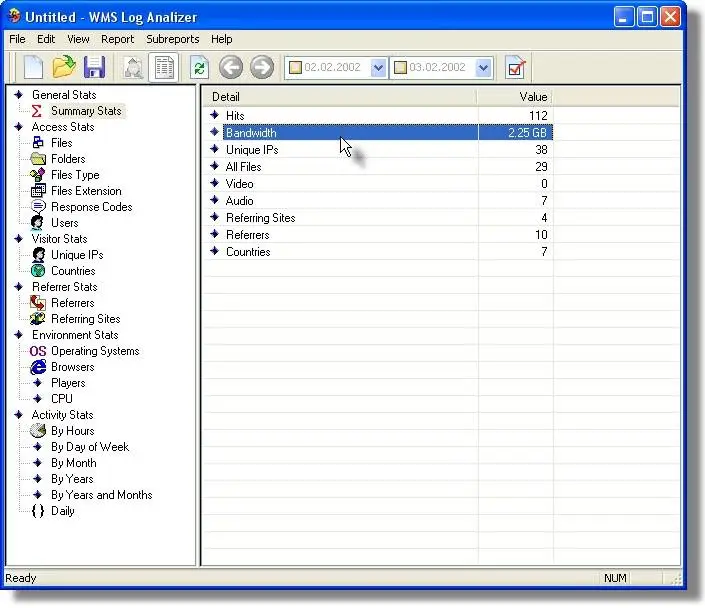Select Referrer Stats in the tree

65,287
